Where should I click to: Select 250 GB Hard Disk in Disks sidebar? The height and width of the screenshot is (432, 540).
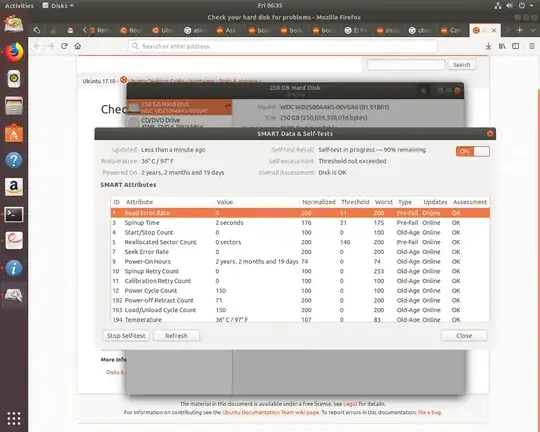[179, 107]
